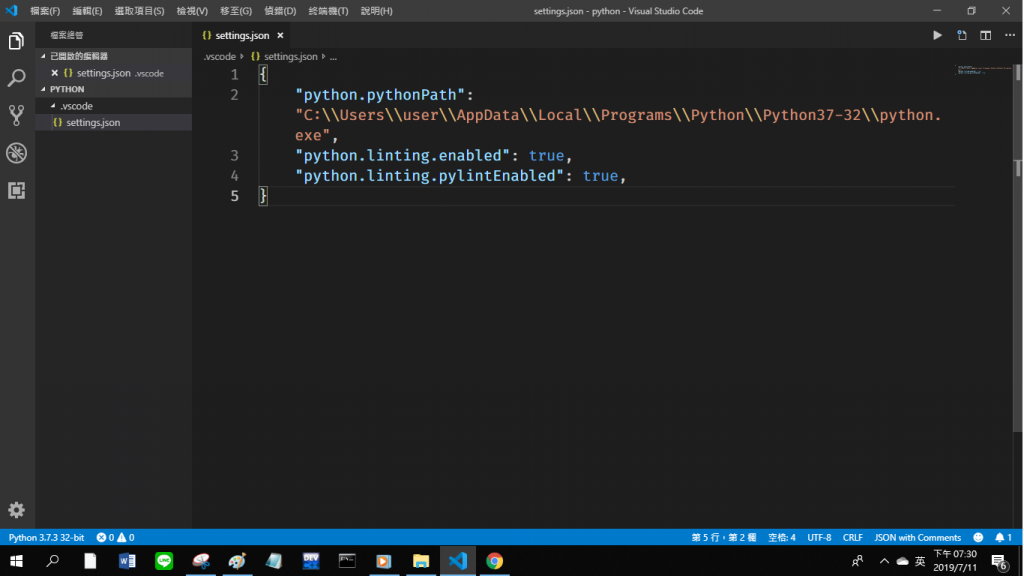Change indentation via 空格: 4
Image resolution: width=1024 pixels, height=576 pixels.
(x=782, y=537)
